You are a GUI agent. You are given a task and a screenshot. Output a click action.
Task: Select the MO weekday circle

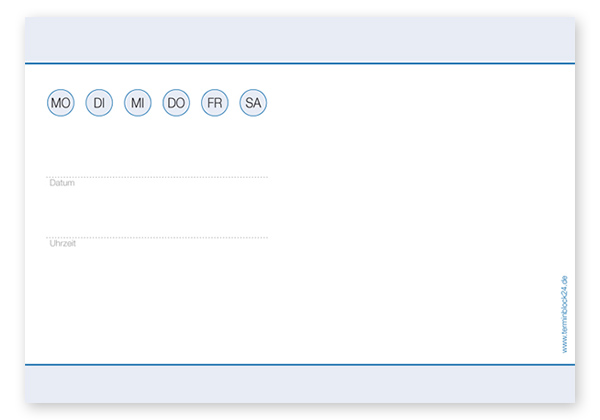point(60,103)
